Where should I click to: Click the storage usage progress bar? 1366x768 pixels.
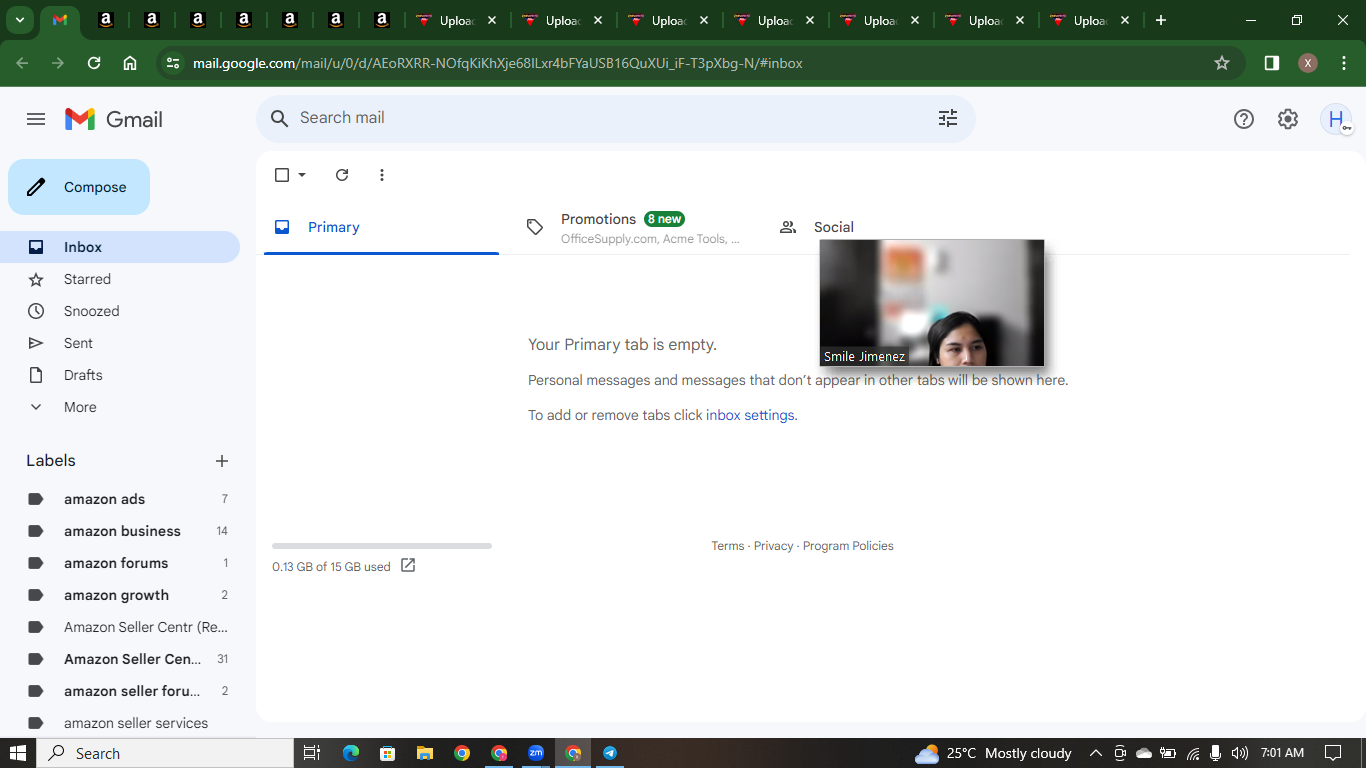coord(382,546)
